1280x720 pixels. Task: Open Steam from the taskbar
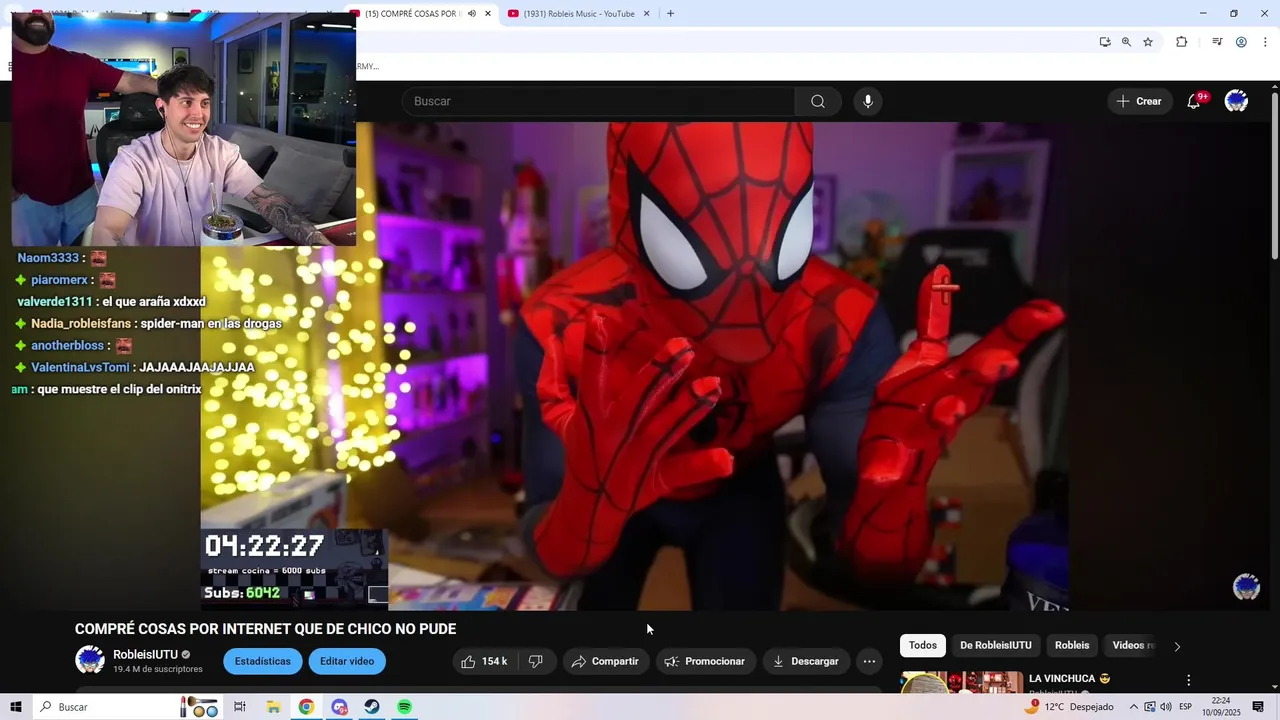click(x=371, y=707)
